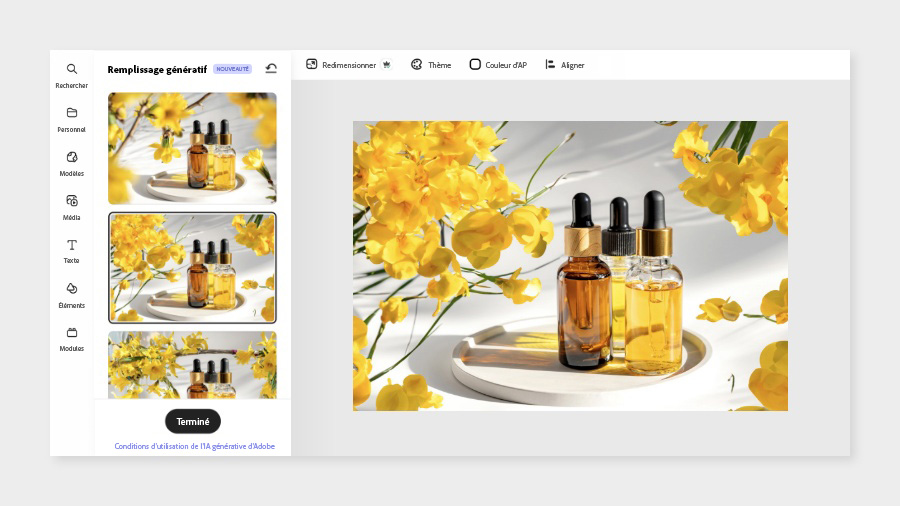Open the Personnel folder icon
900x506 pixels.
72,112
